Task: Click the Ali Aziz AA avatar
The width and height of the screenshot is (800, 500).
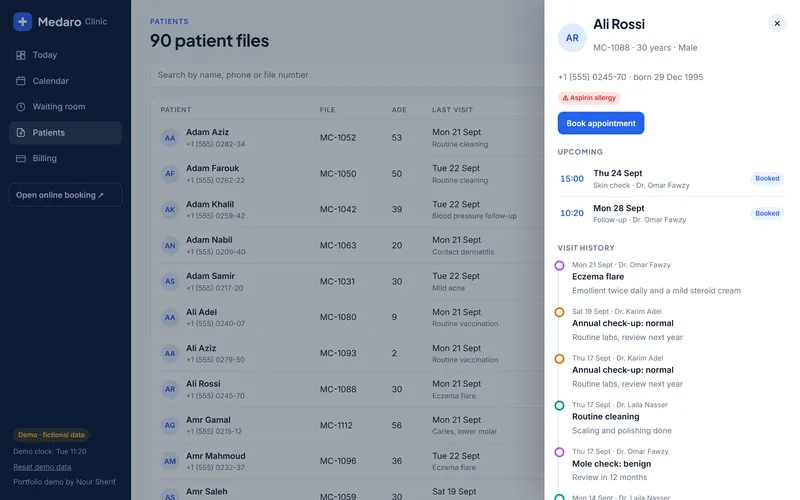Action: (170, 354)
